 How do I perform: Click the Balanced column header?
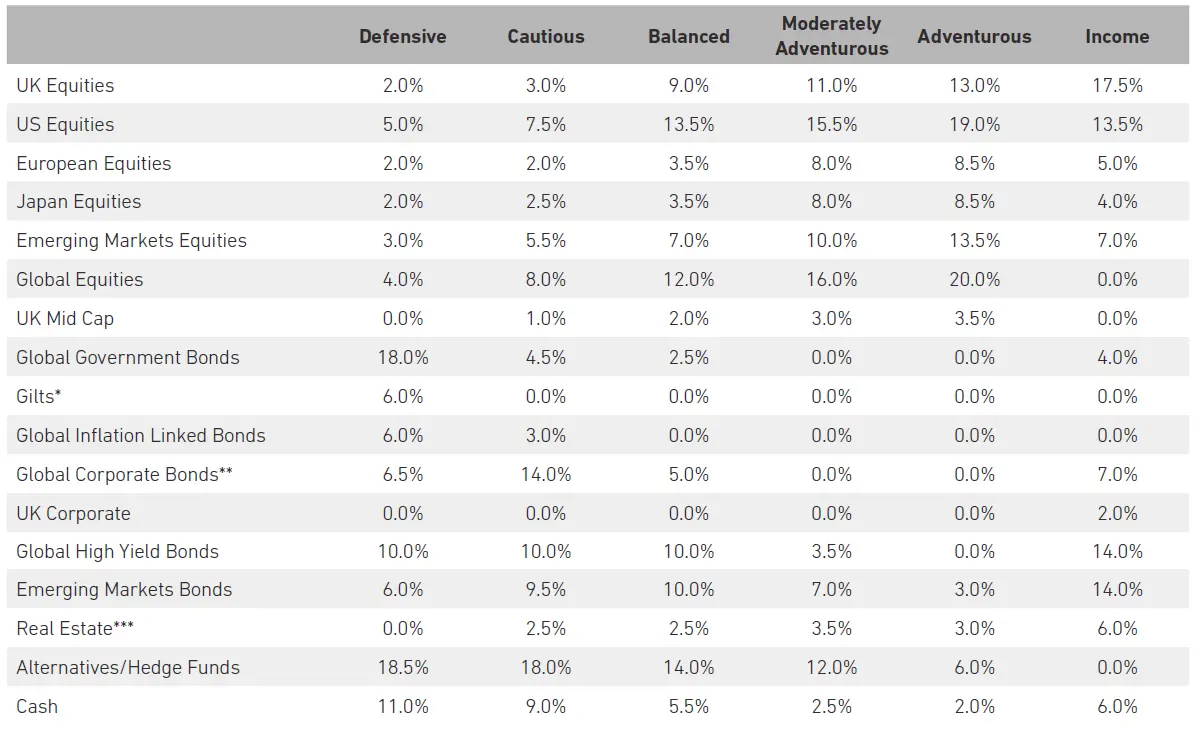coord(688,36)
